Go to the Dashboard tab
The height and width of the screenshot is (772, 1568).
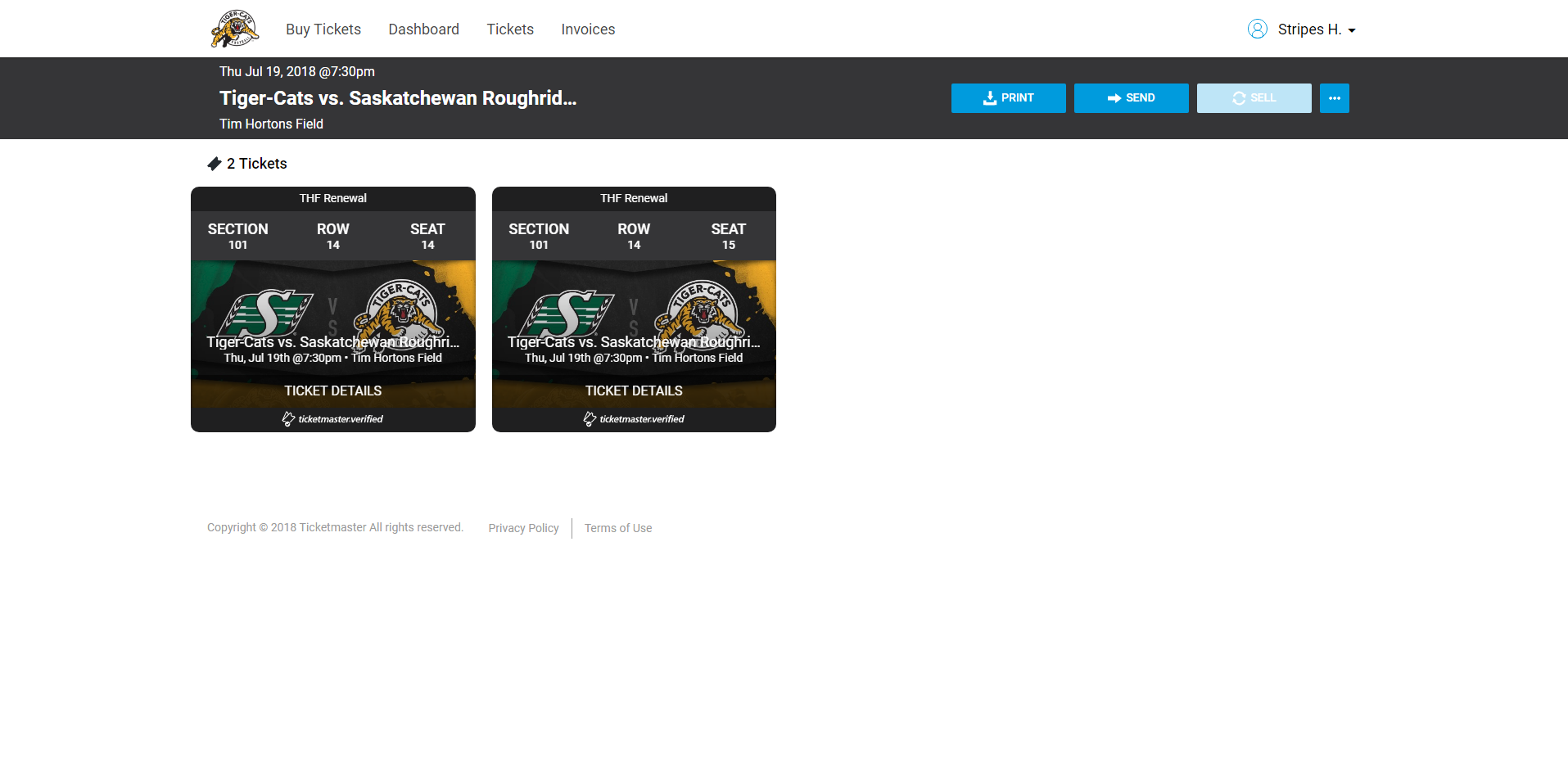click(x=423, y=29)
